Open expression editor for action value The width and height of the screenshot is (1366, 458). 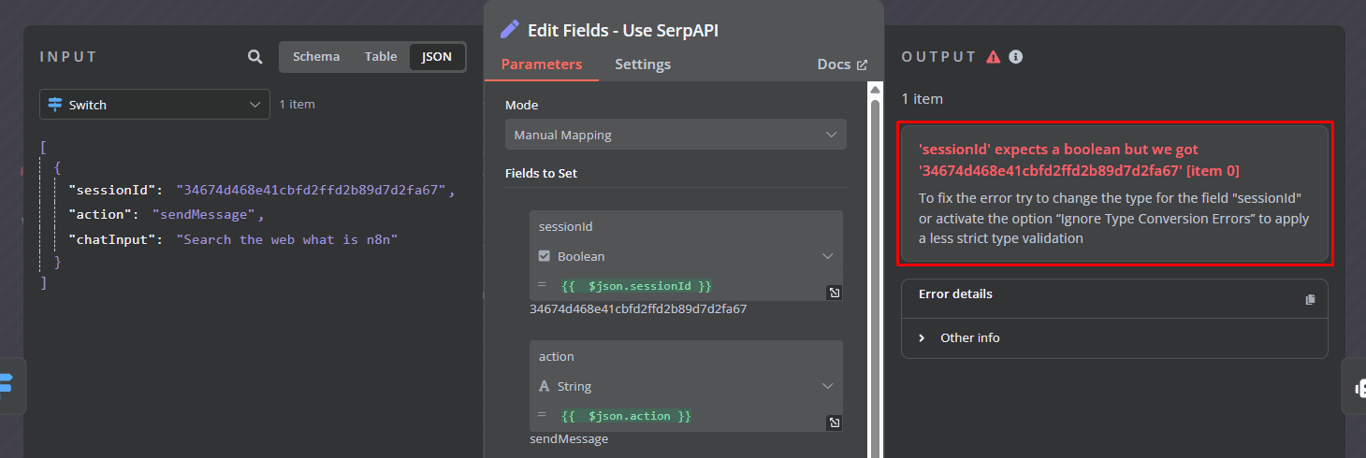coord(834,423)
